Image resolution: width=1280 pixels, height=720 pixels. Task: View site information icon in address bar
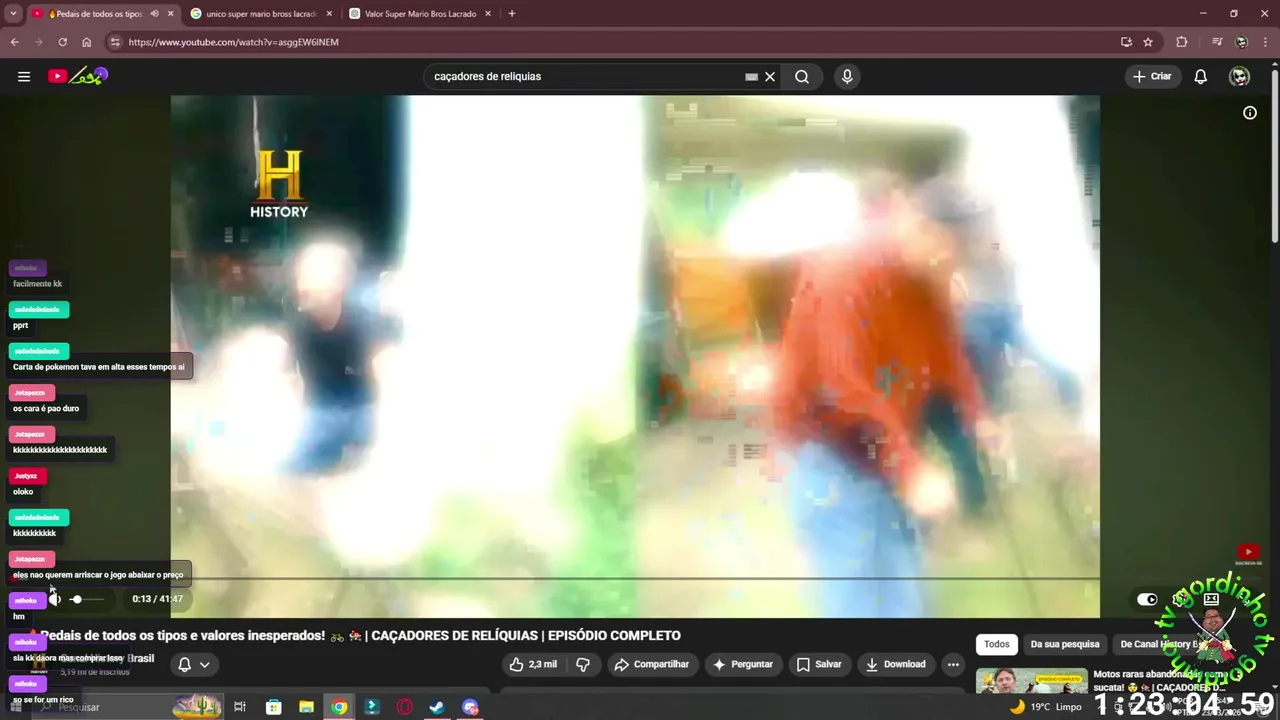(115, 42)
